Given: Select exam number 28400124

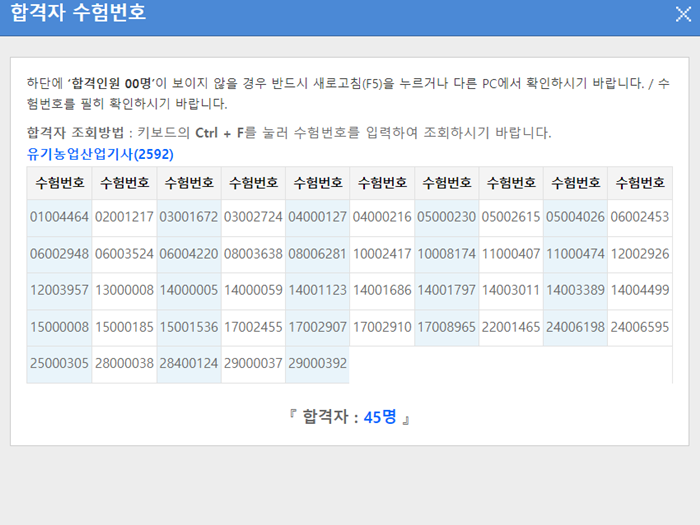Looking at the screenshot, I should coord(189,363).
